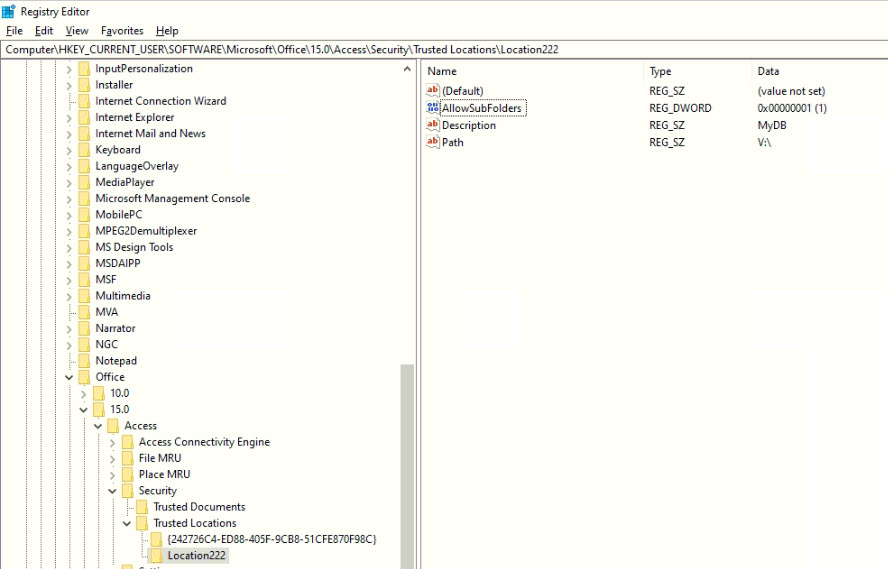Select the (Default) string value icon
This screenshot has height=569, width=888.
(x=433, y=91)
